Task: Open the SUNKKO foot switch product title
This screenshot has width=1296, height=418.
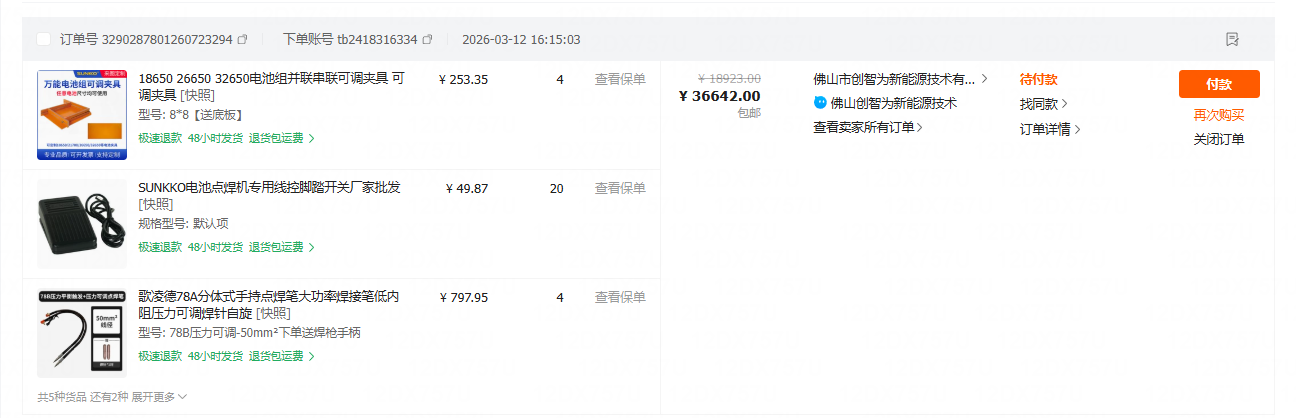Action: pos(269,188)
